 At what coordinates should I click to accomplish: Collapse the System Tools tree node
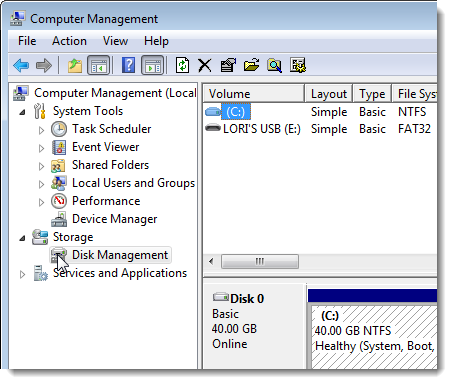[x=22, y=112]
